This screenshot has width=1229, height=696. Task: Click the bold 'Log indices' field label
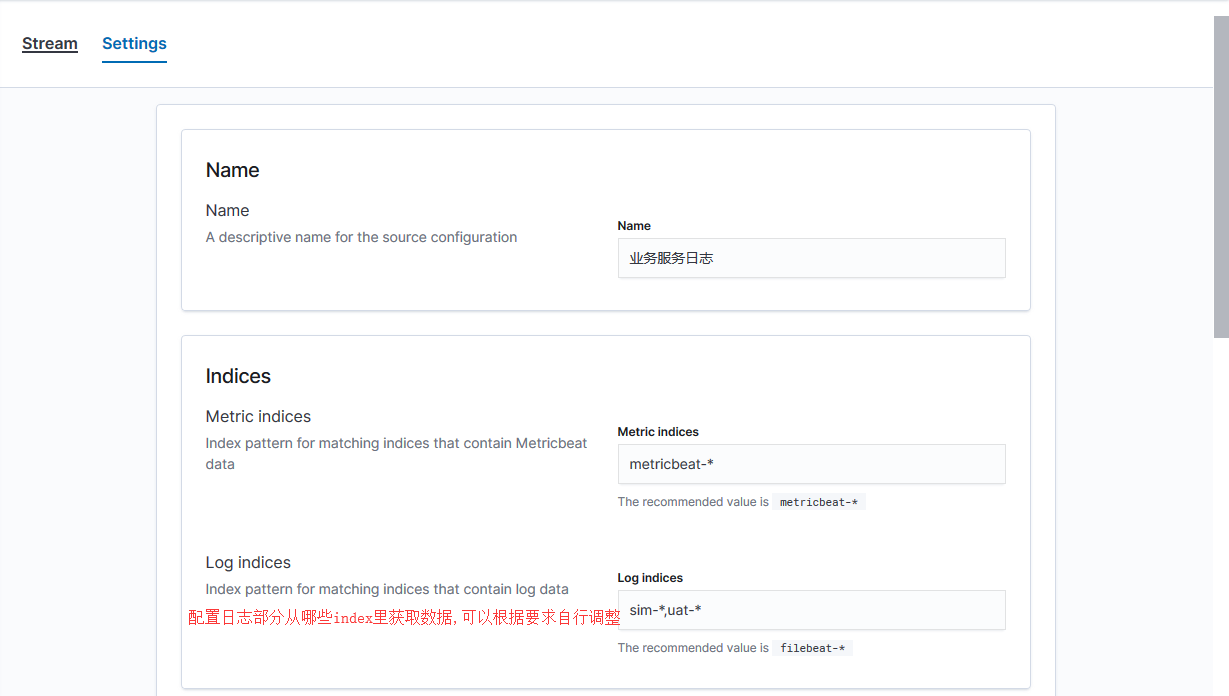pos(650,578)
